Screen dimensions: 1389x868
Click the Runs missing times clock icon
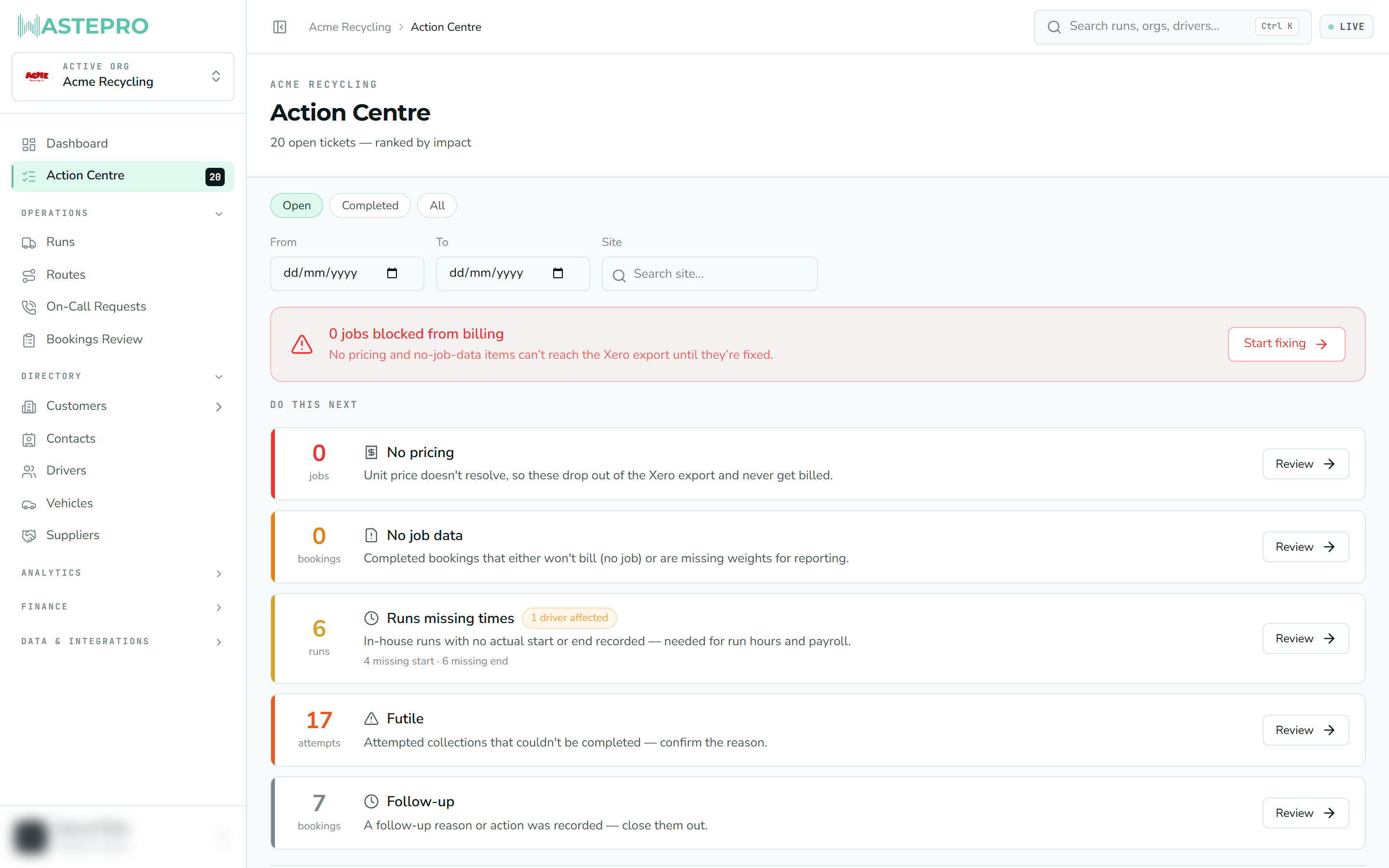tap(371, 618)
